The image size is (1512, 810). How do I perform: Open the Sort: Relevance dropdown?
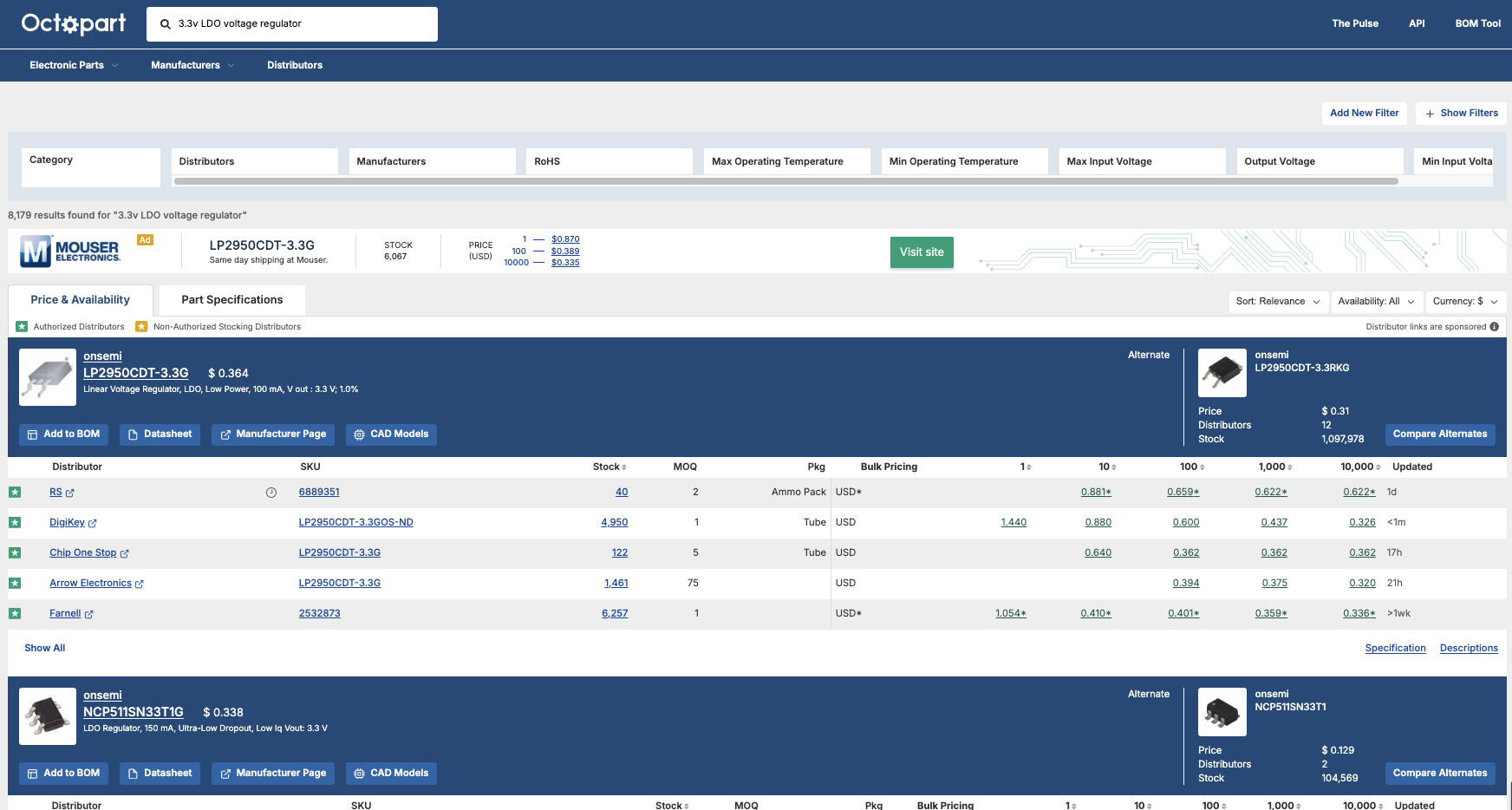(1277, 302)
